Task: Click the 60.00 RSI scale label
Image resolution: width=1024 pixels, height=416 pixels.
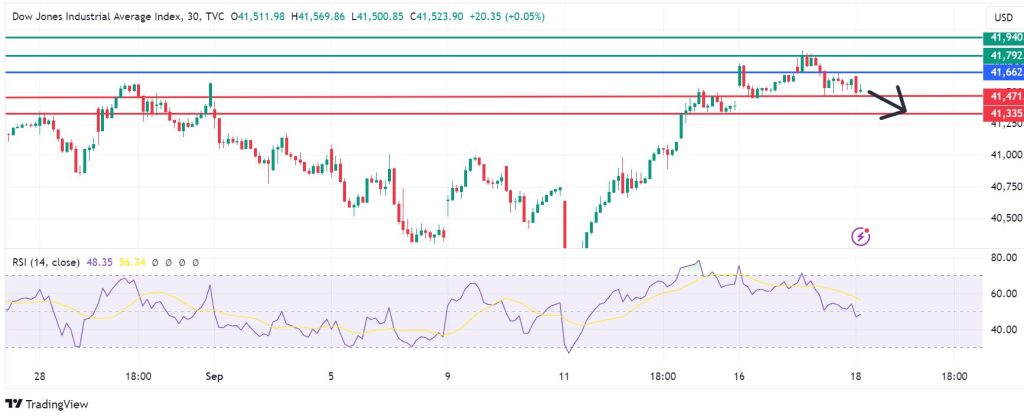Action: [1003, 294]
